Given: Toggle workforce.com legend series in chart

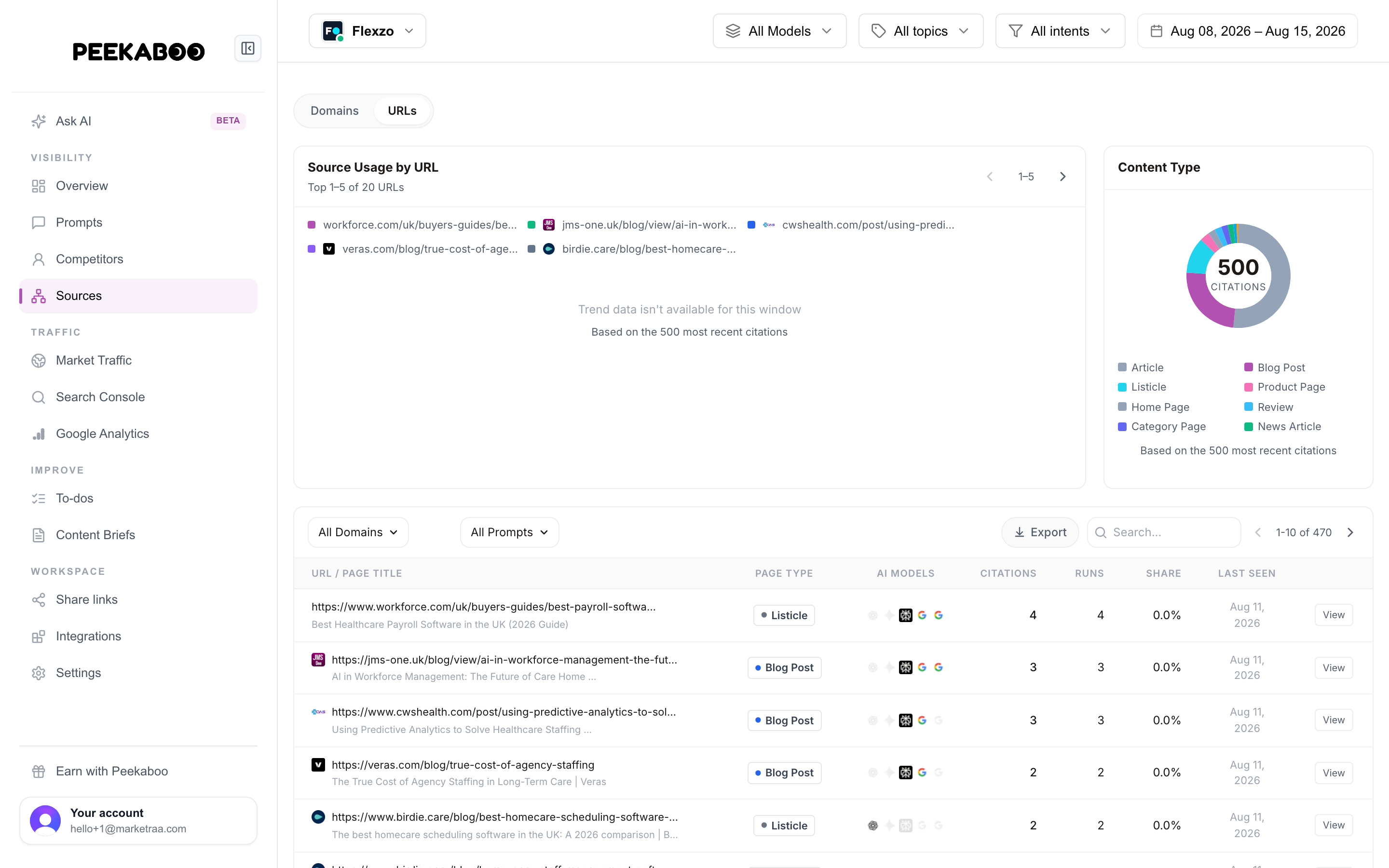Looking at the screenshot, I should 412,225.
